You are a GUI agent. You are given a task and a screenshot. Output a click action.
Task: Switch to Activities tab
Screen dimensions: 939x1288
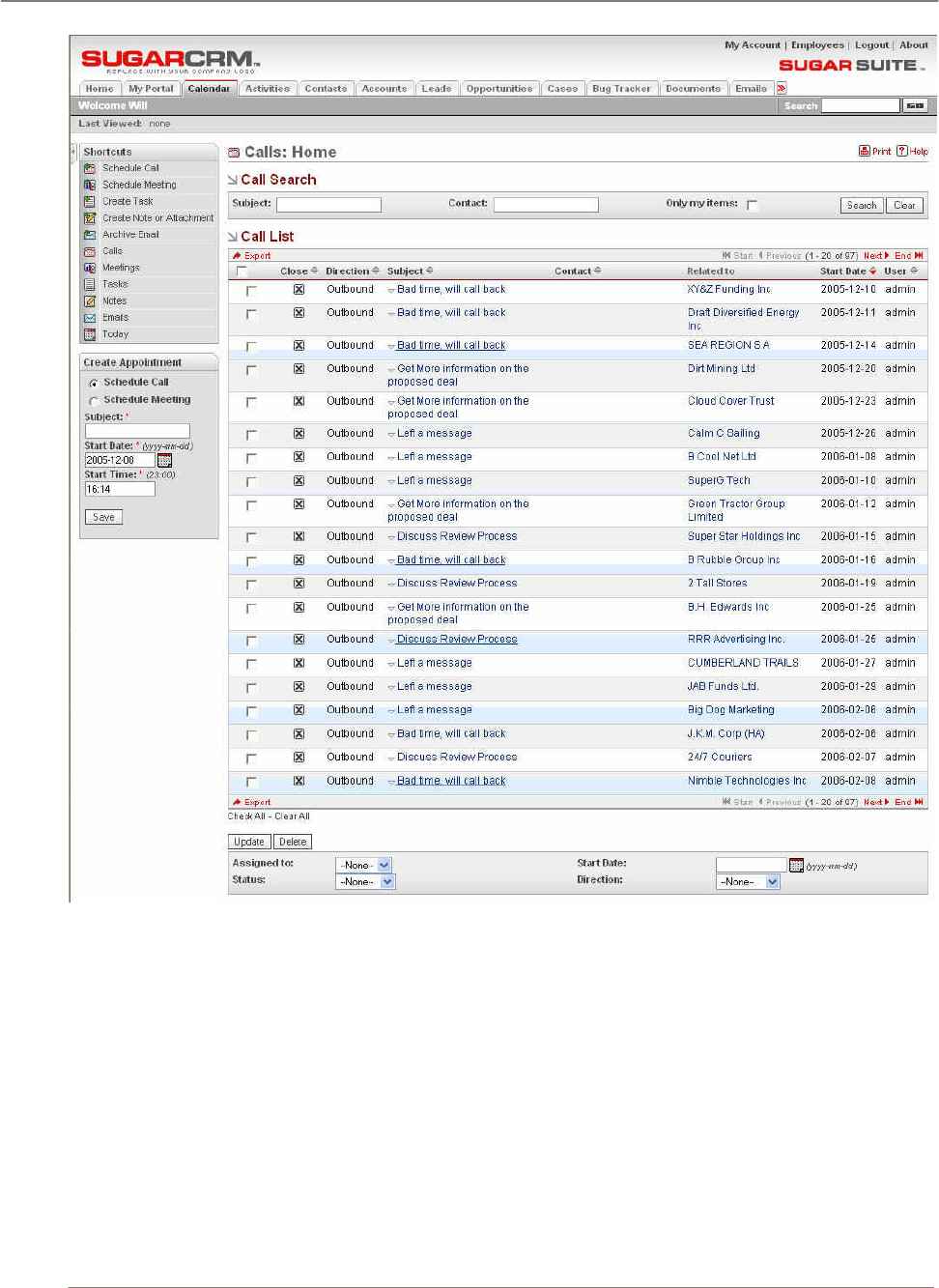(x=268, y=88)
